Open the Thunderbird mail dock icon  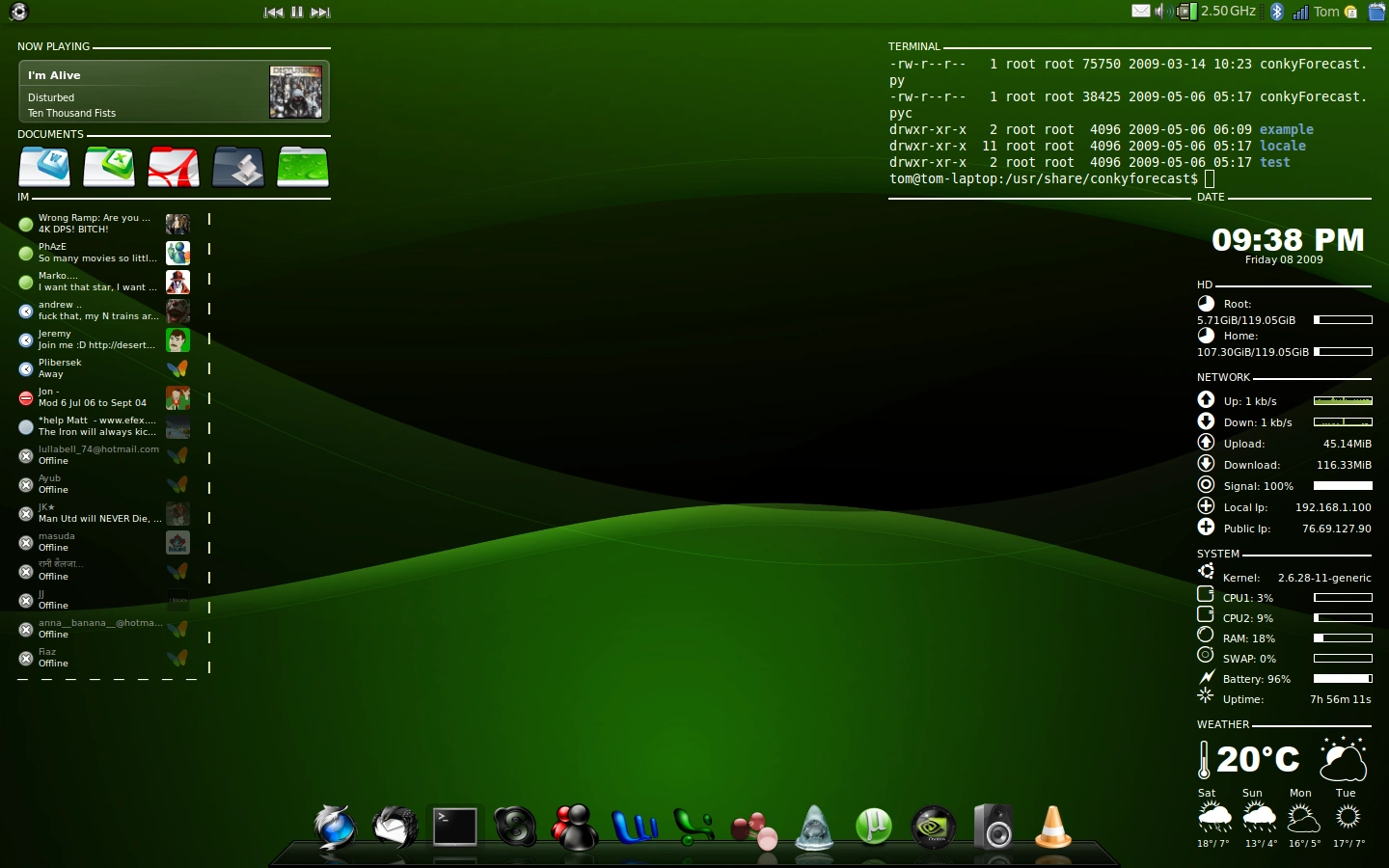395,827
